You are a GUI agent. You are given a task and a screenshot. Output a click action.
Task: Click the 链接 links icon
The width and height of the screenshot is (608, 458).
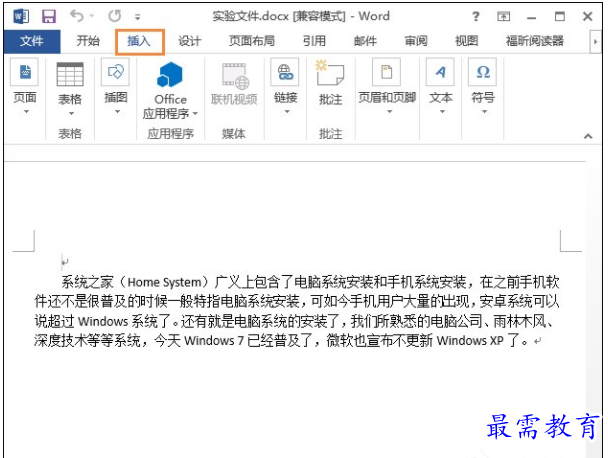click(285, 72)
